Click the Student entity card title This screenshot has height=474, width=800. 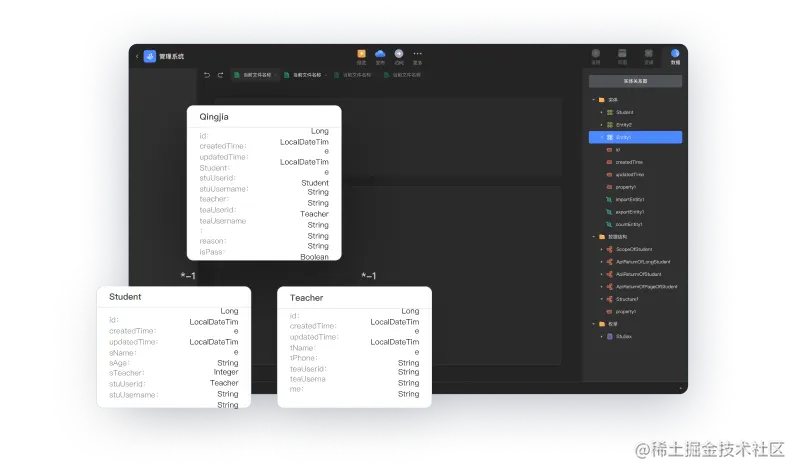point(125,297)
